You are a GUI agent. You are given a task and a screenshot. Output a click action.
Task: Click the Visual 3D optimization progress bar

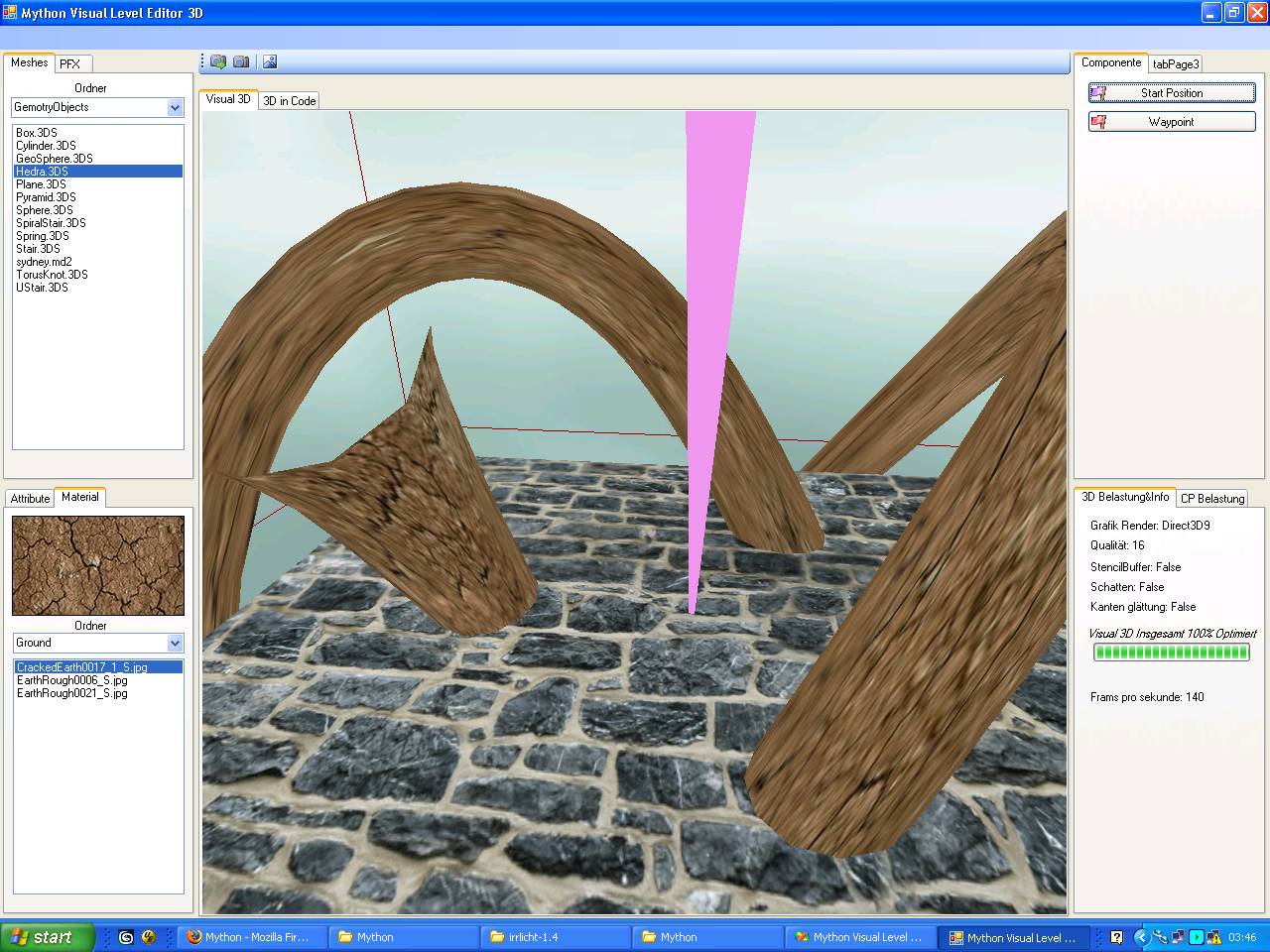tap(1171, 652)
